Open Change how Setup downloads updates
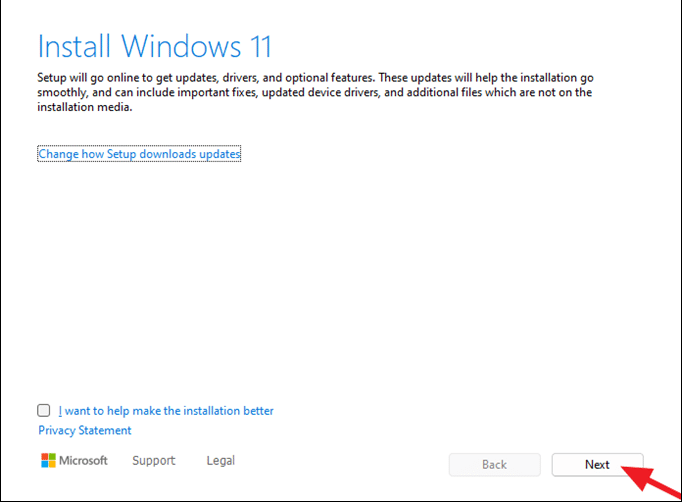The width and height of the screenshot is (682, 502). 139,154
